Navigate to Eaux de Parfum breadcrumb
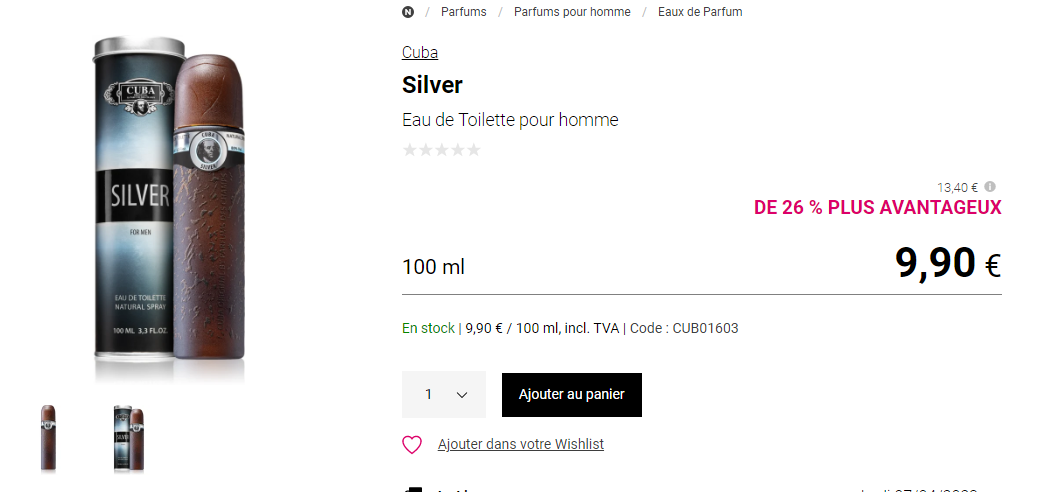The width and height of the screenshot is (1057, 492). point(700,12)
